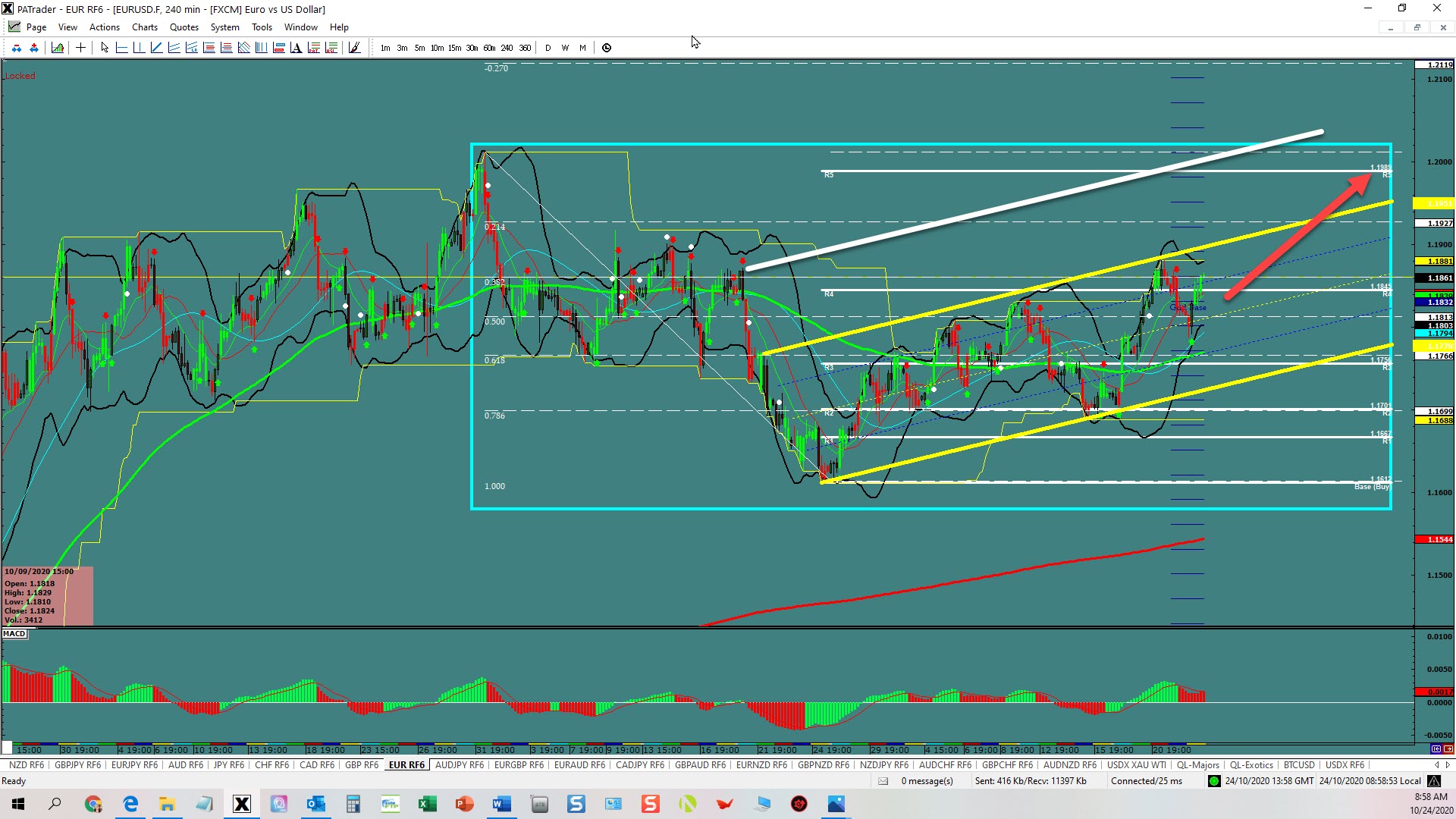Image resolution: width=1456 pixels, height=819 pixels.
Task: Click the clock timeframe icon
Action: pyautogui.click(x=607, y=48)
